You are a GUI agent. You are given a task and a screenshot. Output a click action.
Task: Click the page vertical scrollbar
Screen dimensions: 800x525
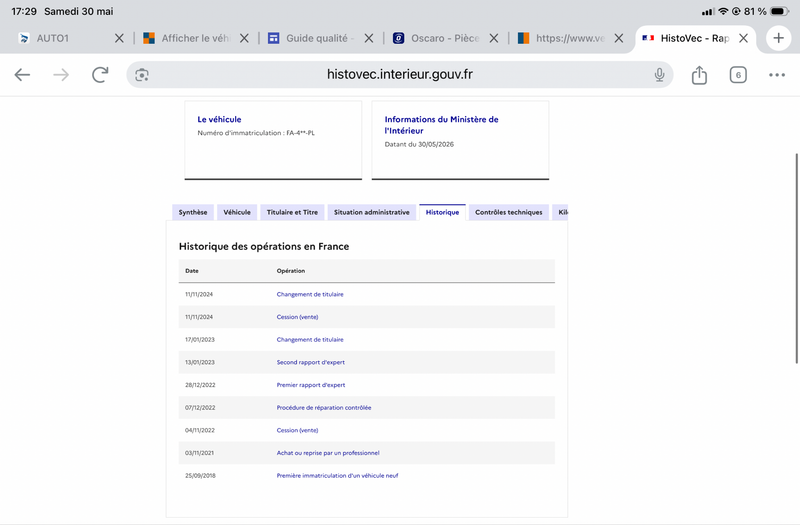(x=796, y=258)
